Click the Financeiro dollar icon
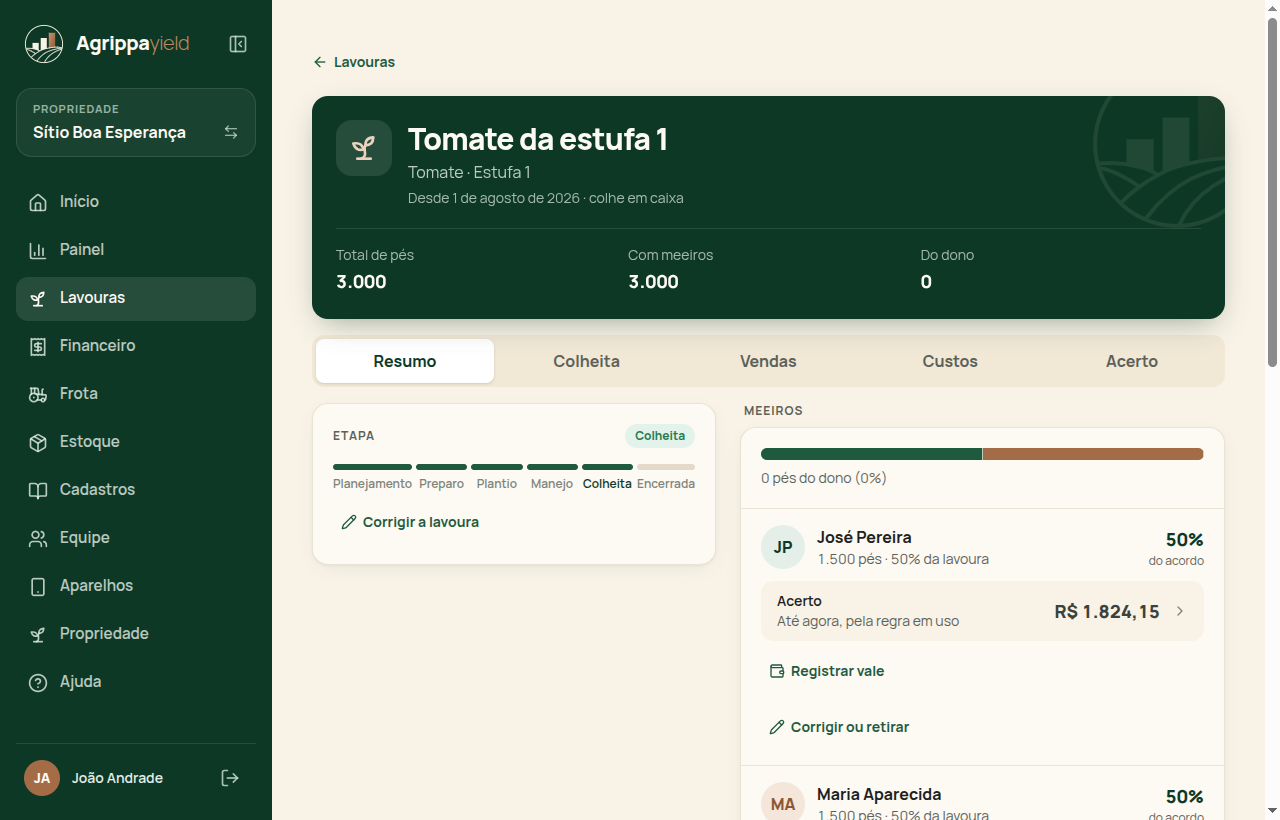This screenshot has width=1280, height=820. 38,346
